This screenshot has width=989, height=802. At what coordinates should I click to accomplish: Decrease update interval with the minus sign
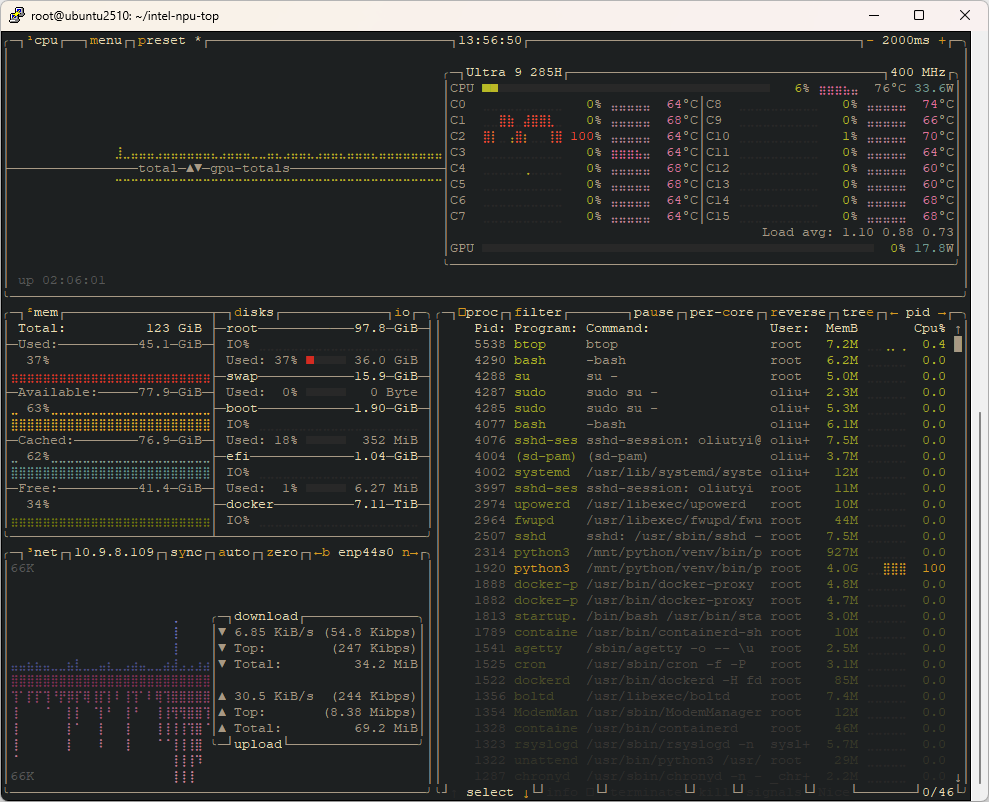(870, 41)
